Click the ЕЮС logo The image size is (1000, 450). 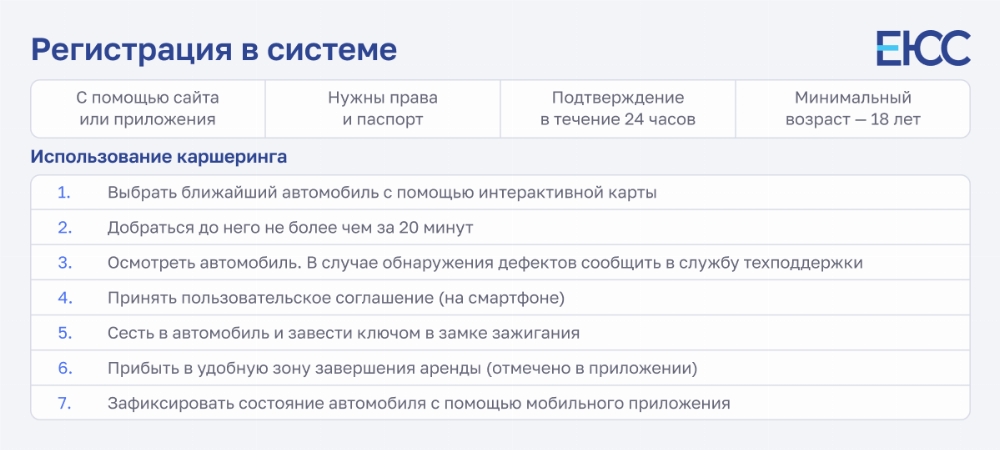923,48
